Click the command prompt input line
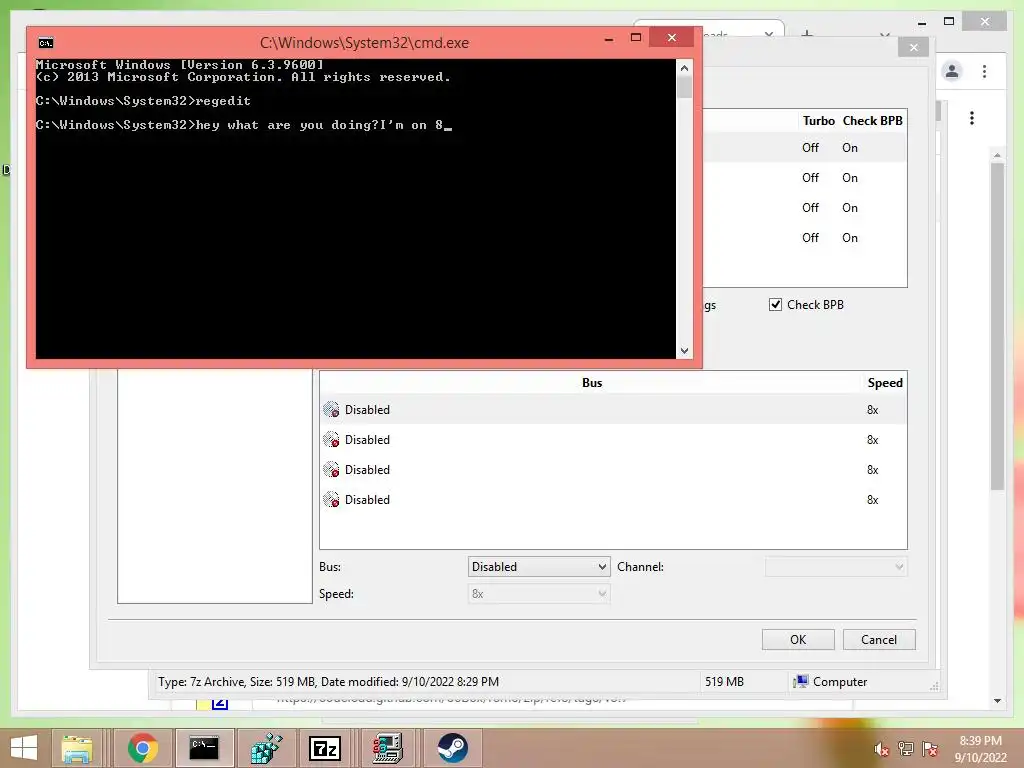Viewport: 1024px width, 768px height. coord(244,125)
